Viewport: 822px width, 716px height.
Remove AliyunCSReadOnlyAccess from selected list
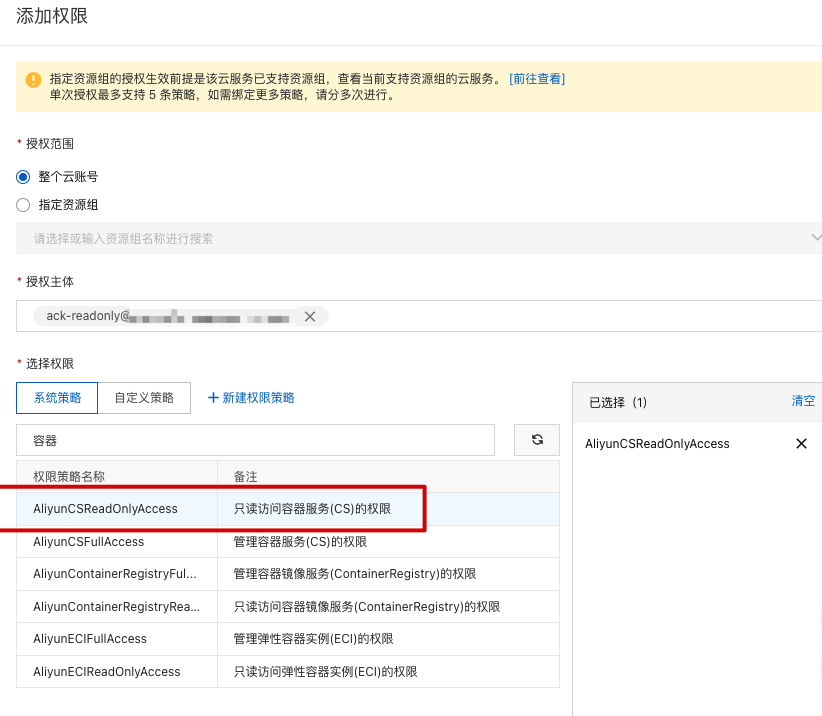pyautogui.click(x=801, y=443)
